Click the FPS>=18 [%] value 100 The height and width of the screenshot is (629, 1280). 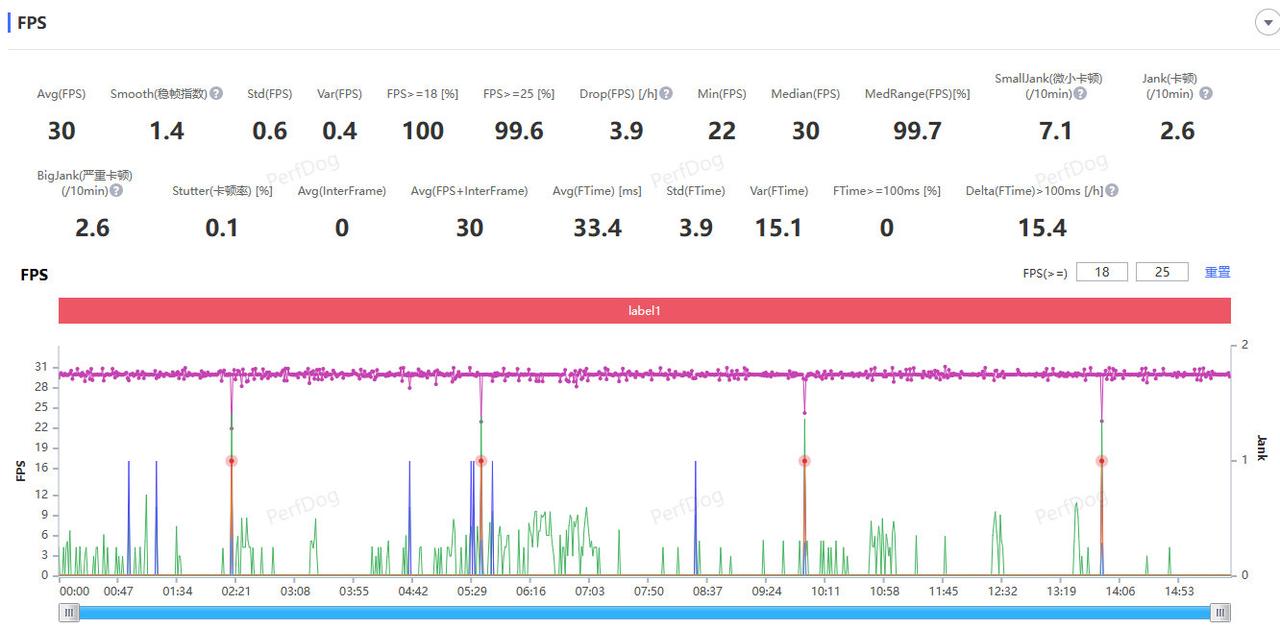point(423,131)
